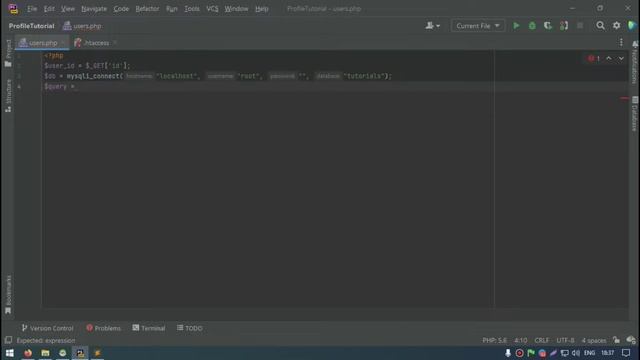Click the PHP 5.6 language level widget

coord(494,340)
